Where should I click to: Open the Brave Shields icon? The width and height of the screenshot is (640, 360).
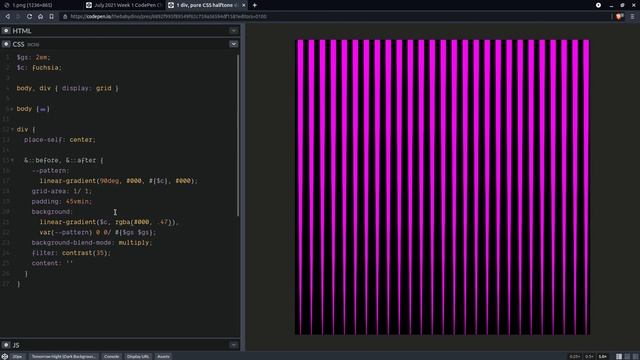[619, 16]
